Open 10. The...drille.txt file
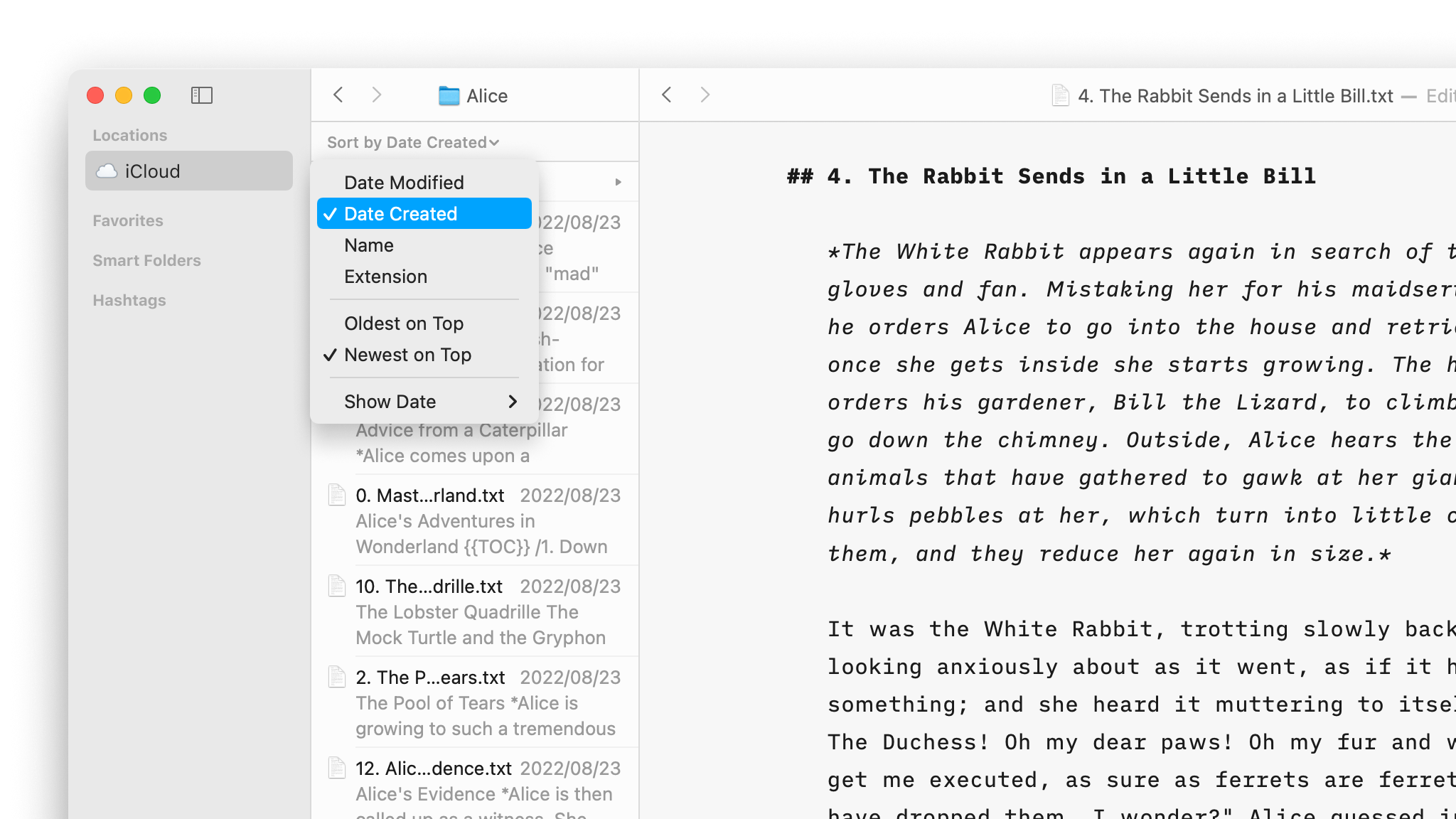 [x=475, y=611]
